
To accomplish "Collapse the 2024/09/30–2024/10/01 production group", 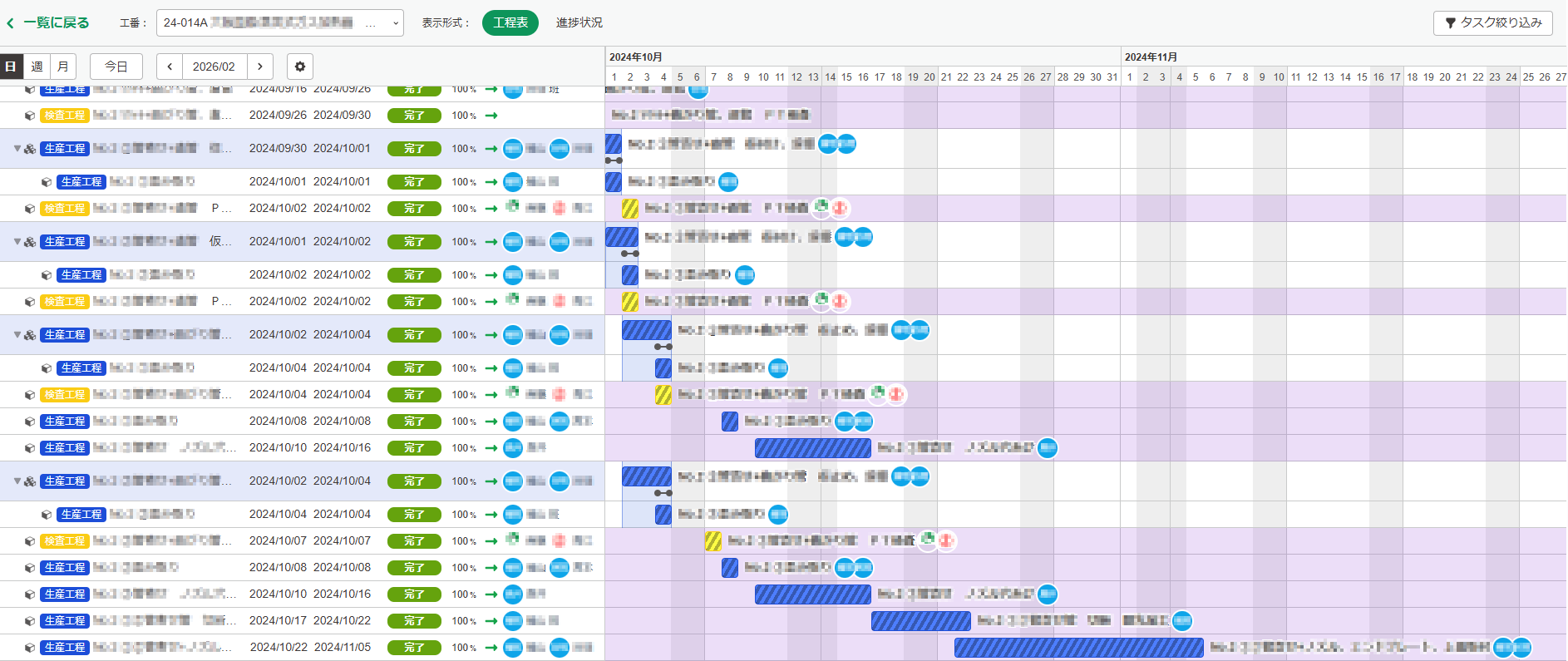I will (17, 149).
